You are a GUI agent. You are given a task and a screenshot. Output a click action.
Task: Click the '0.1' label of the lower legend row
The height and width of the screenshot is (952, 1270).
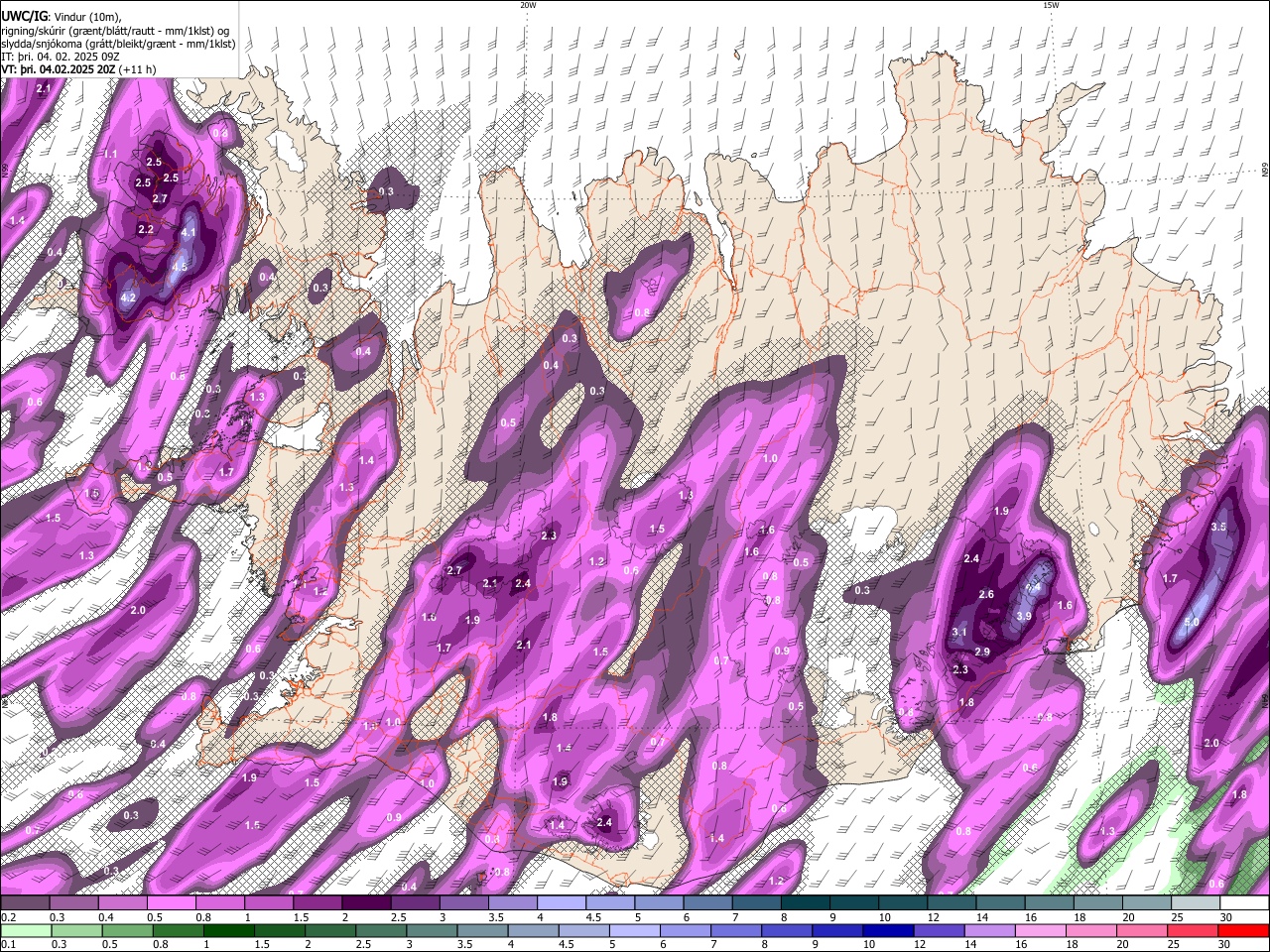coord(9,945)
